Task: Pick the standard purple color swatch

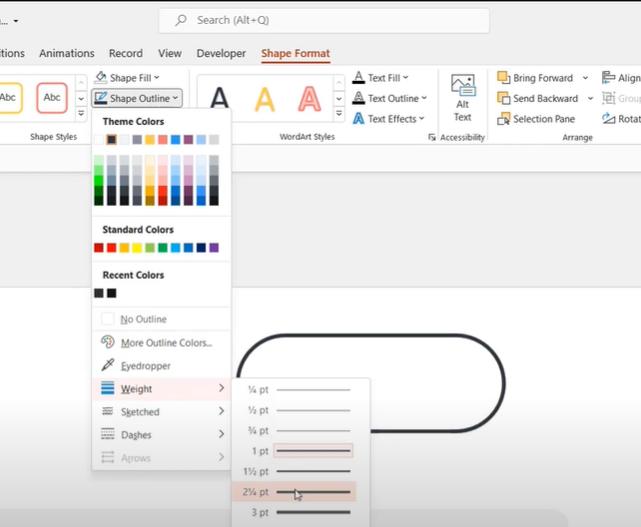Action: [x=214, y=247]
